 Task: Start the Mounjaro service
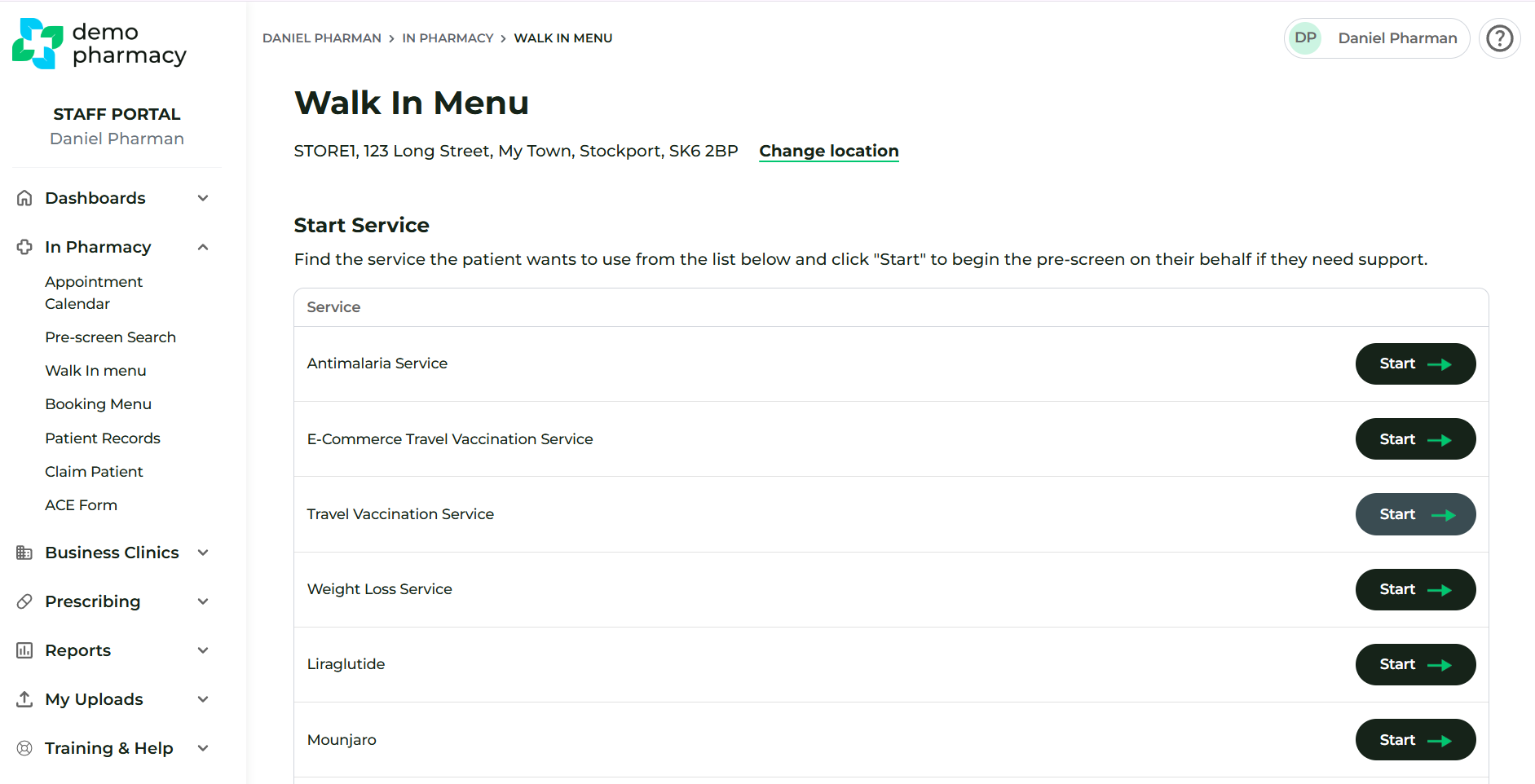pyautogui.click(x=1414, y=740)
